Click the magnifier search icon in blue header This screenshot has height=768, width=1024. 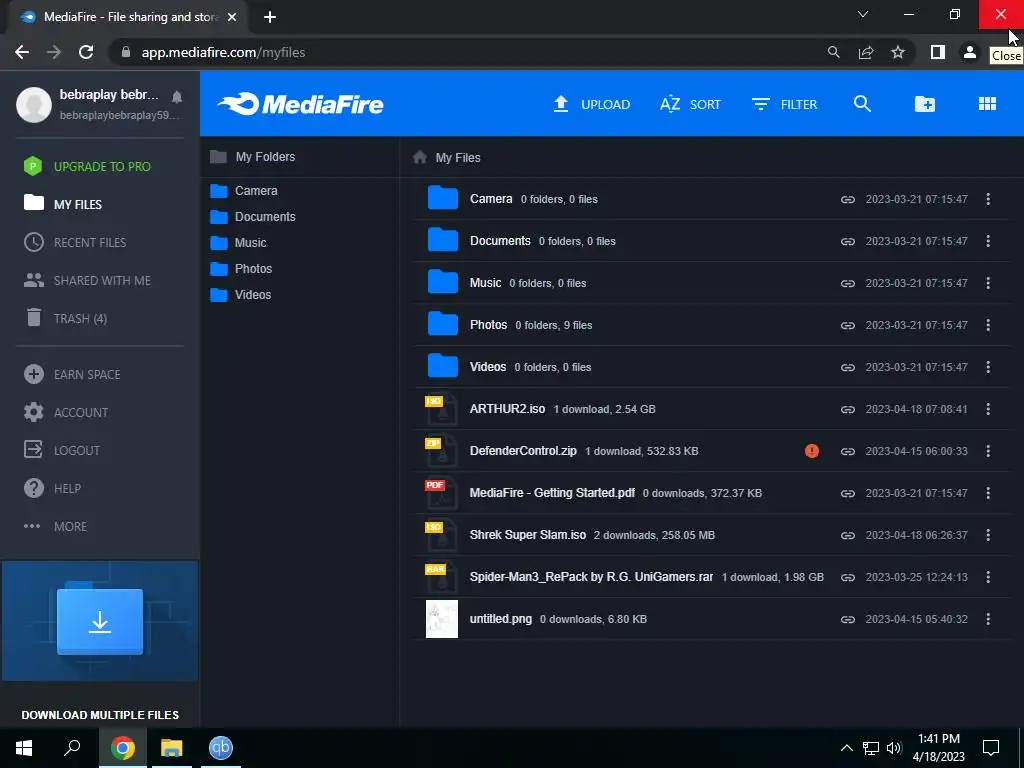tap(862, 104)
